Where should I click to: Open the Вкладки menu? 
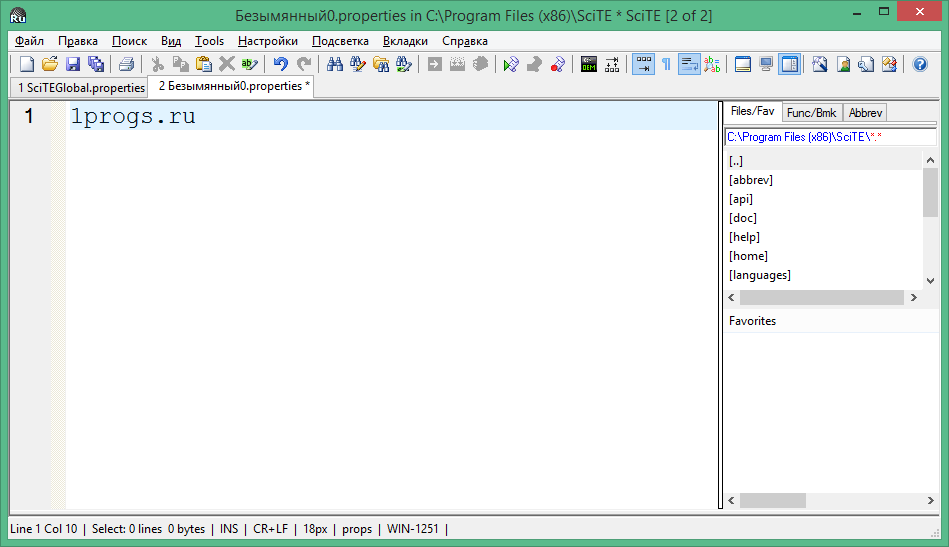(405, 41)
